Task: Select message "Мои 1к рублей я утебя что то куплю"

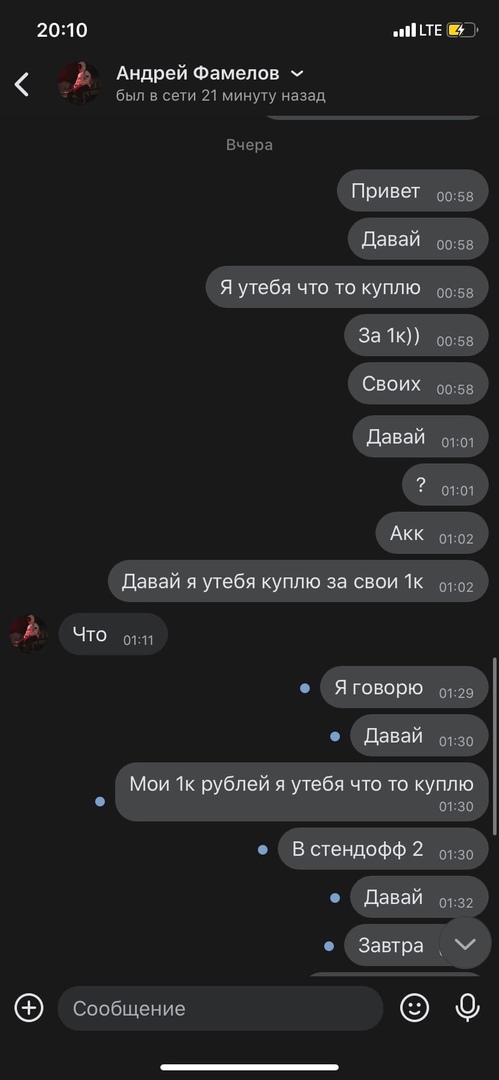Action: point(301,791)
